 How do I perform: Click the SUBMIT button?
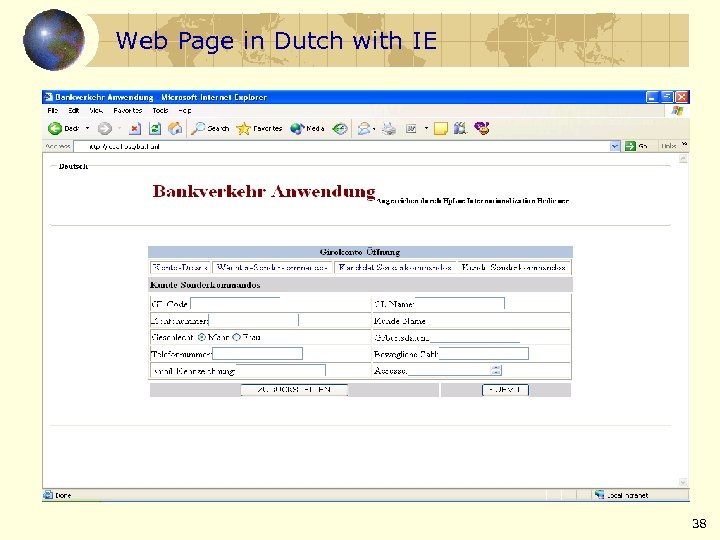click(505, 389)
